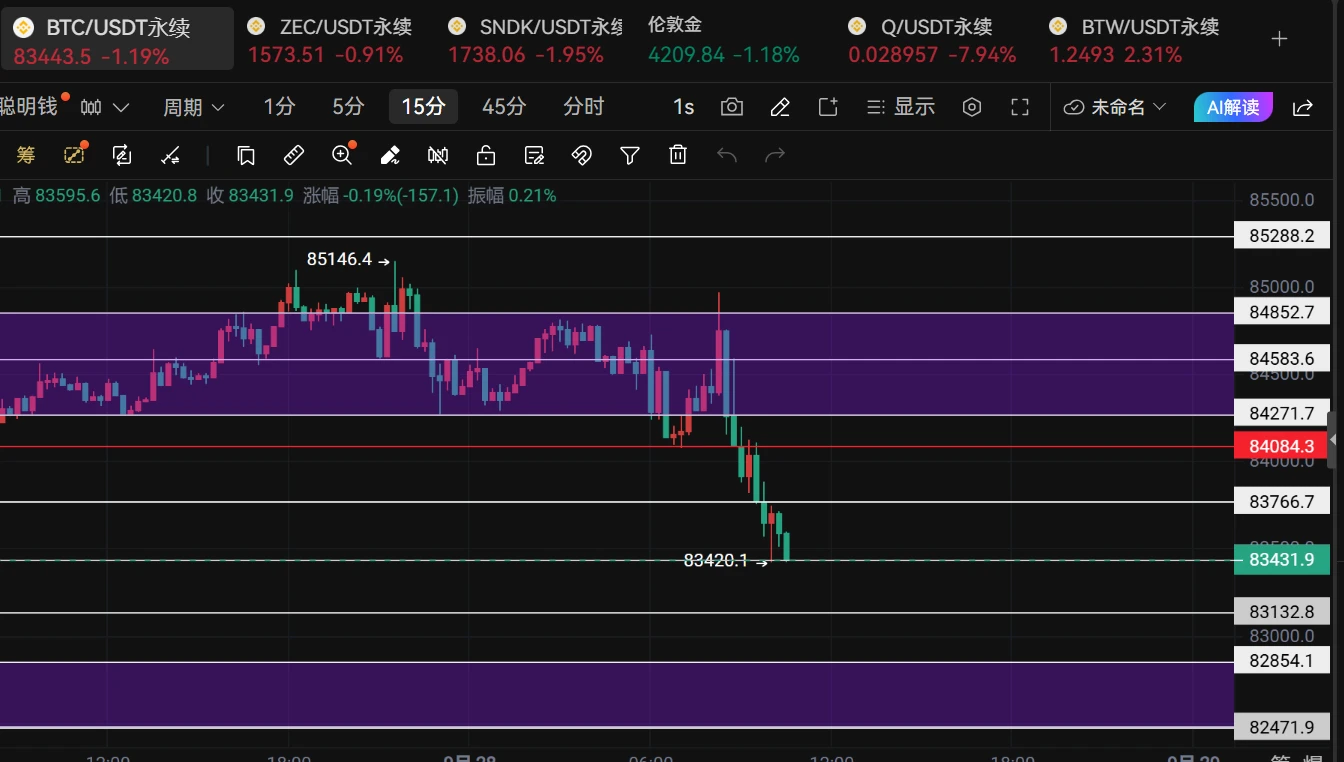
Task: Enter fullscreen mode via corner-brackets icon
Action: (1020, 107)
